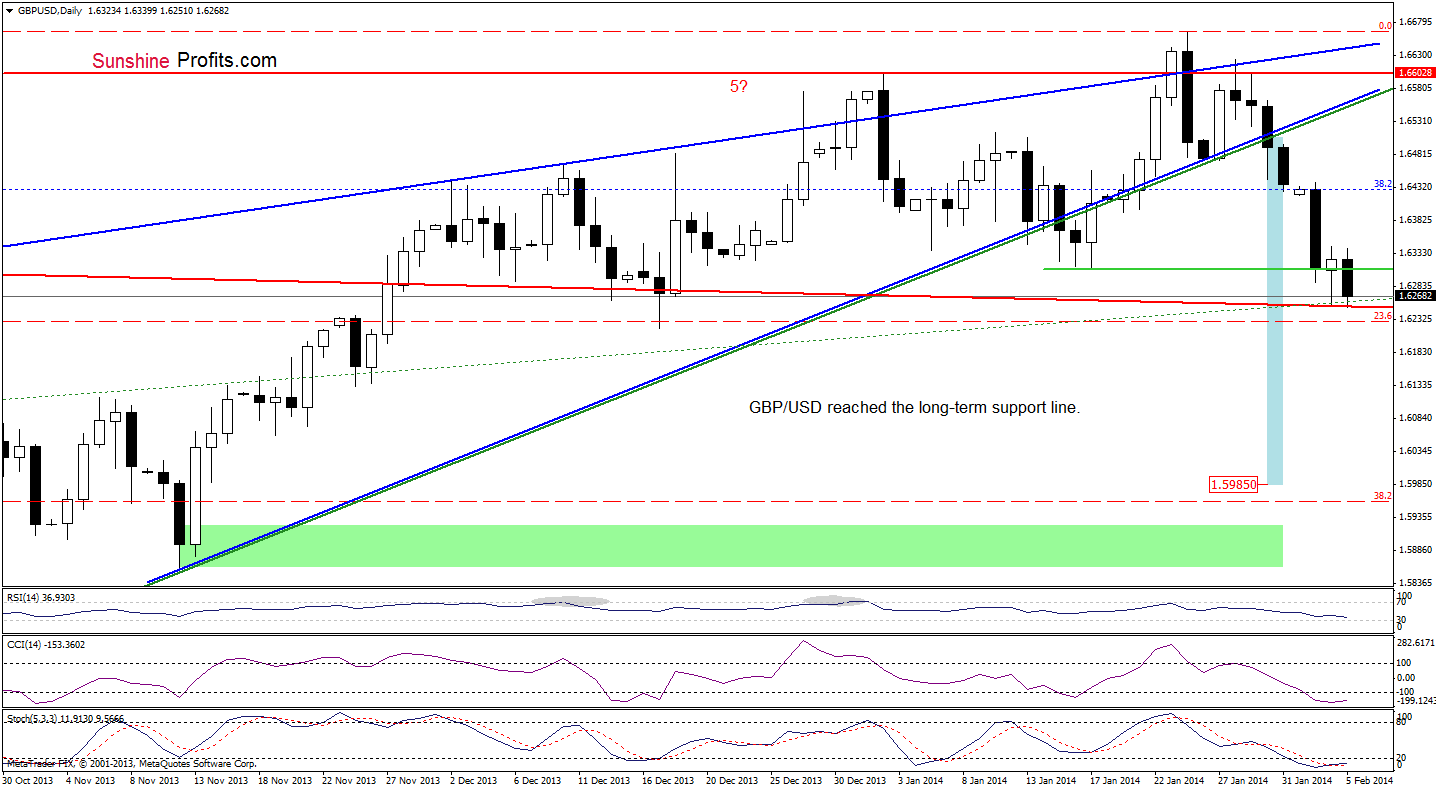Select the boxed '1.59850' price target label

(1232, 485)
